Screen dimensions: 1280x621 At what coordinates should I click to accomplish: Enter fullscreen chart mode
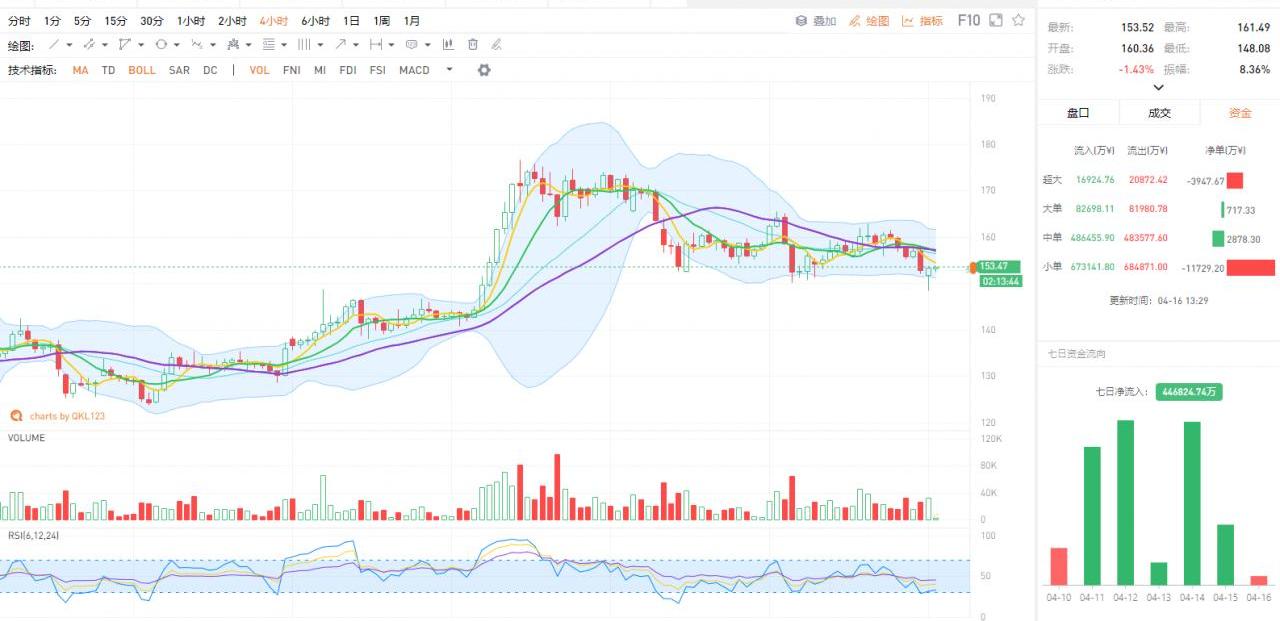(995, 20)
